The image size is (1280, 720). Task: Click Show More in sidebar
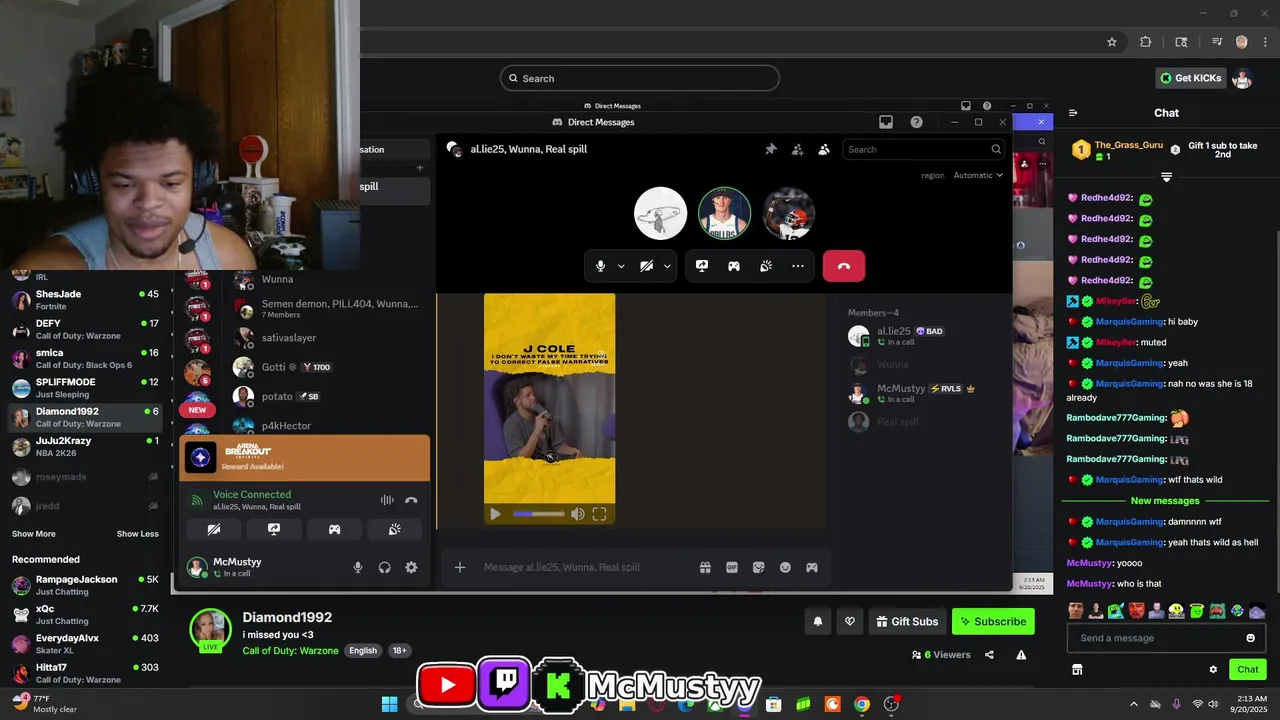34,534
